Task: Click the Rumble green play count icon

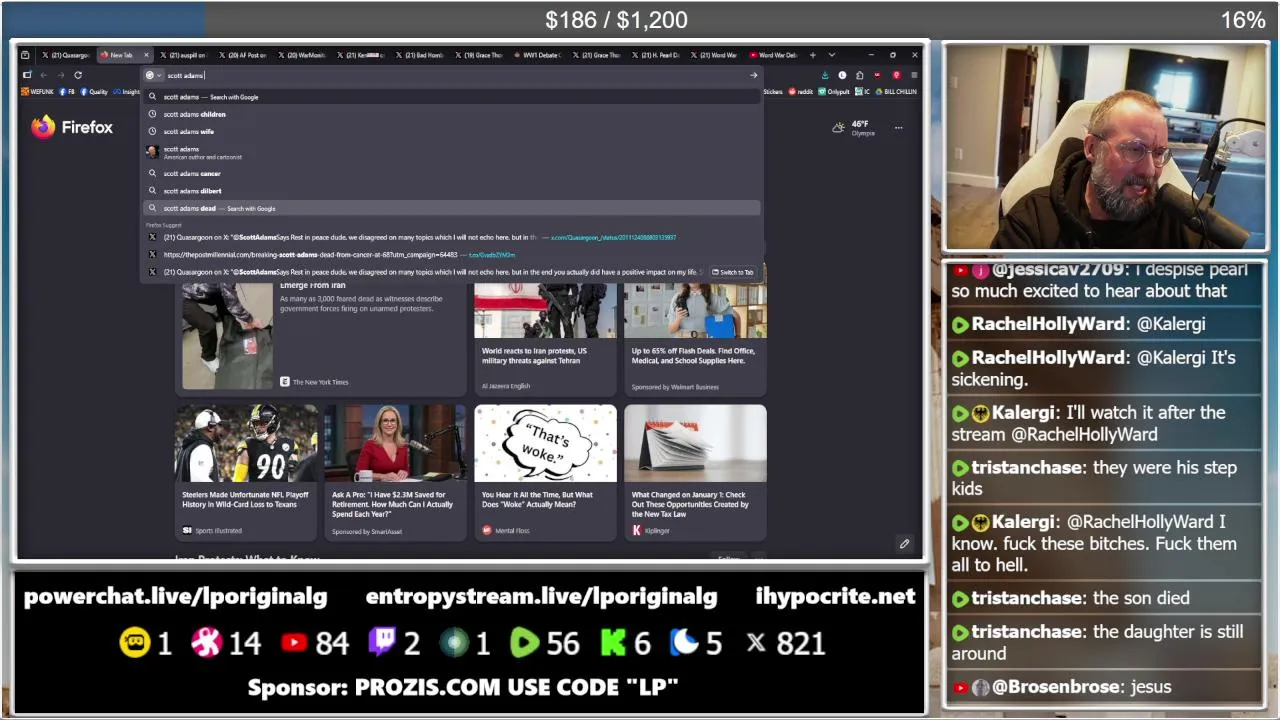Action: point(524,643)
